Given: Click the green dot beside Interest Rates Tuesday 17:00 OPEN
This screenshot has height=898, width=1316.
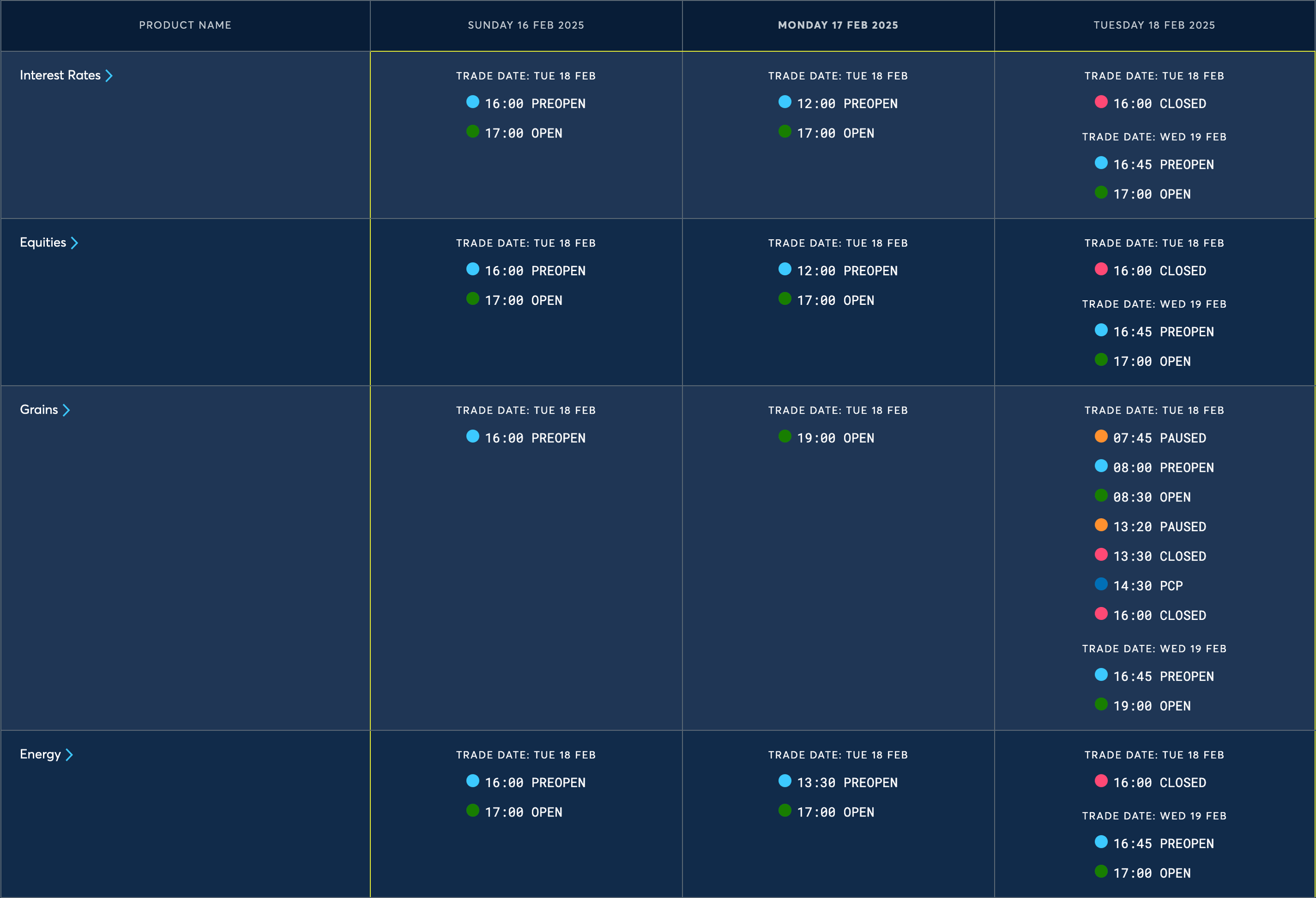Looking at the screenshot, I should 1101,192.
